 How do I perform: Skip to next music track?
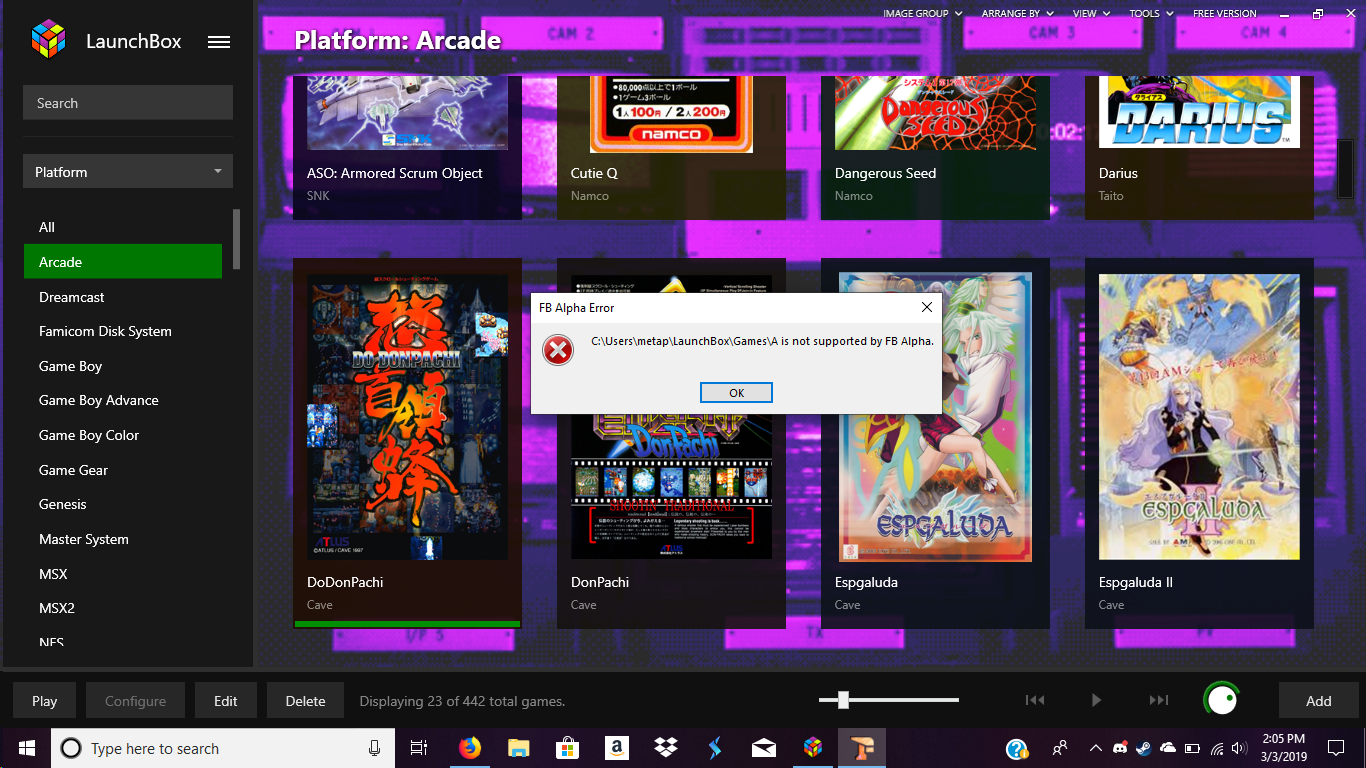click(1159, 700)
